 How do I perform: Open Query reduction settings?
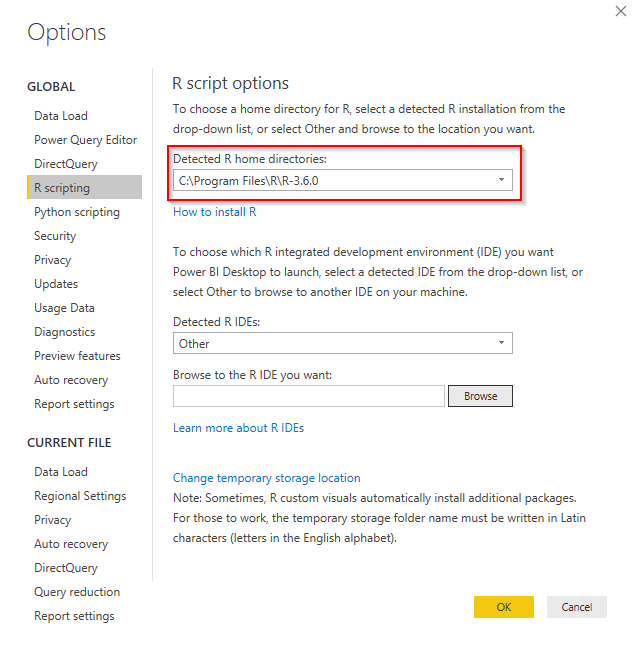click(77, 592)
